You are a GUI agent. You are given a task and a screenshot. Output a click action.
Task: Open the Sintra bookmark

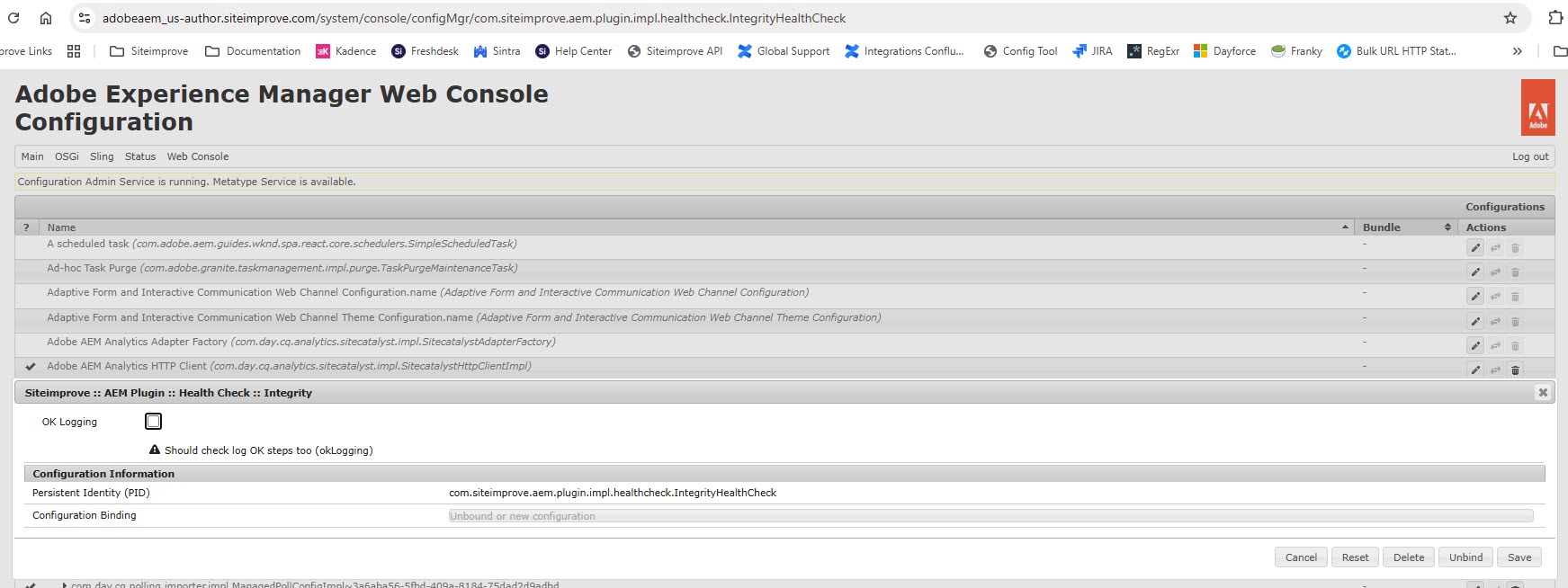coord(497,51)
